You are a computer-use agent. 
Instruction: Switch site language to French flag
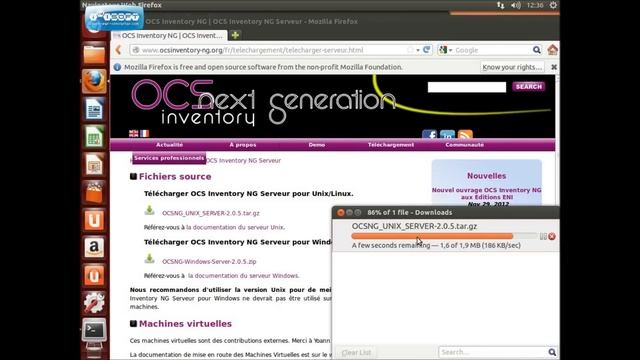point(144,133)
